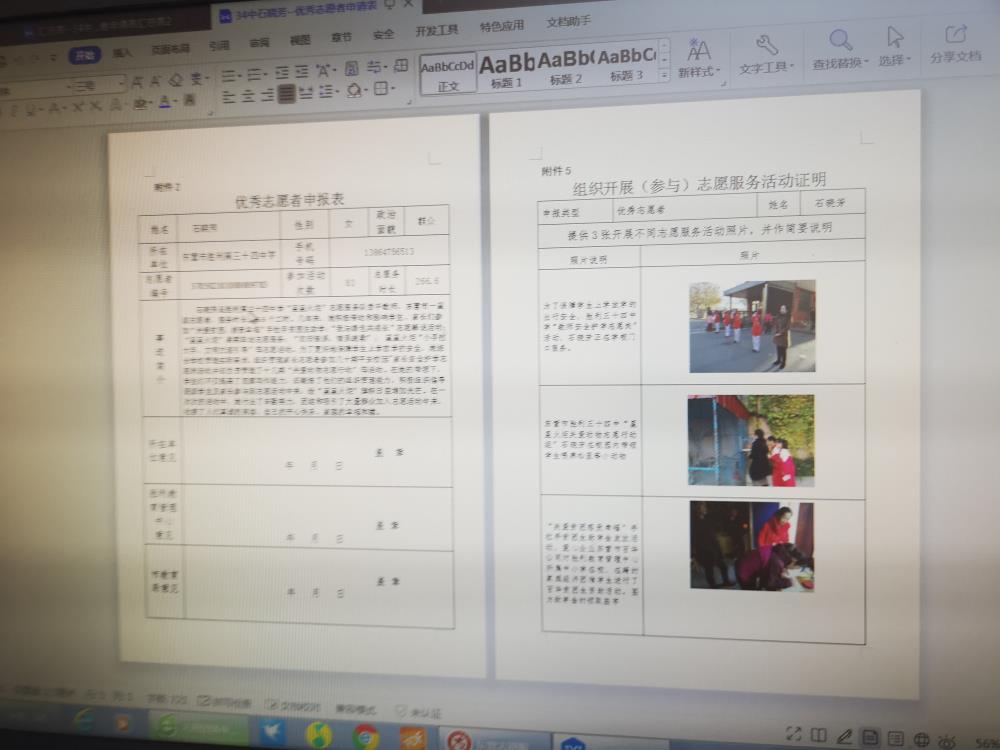Click the 附件 5 heading text
The width and height of the screenshot is (1000, 750).
556,170
